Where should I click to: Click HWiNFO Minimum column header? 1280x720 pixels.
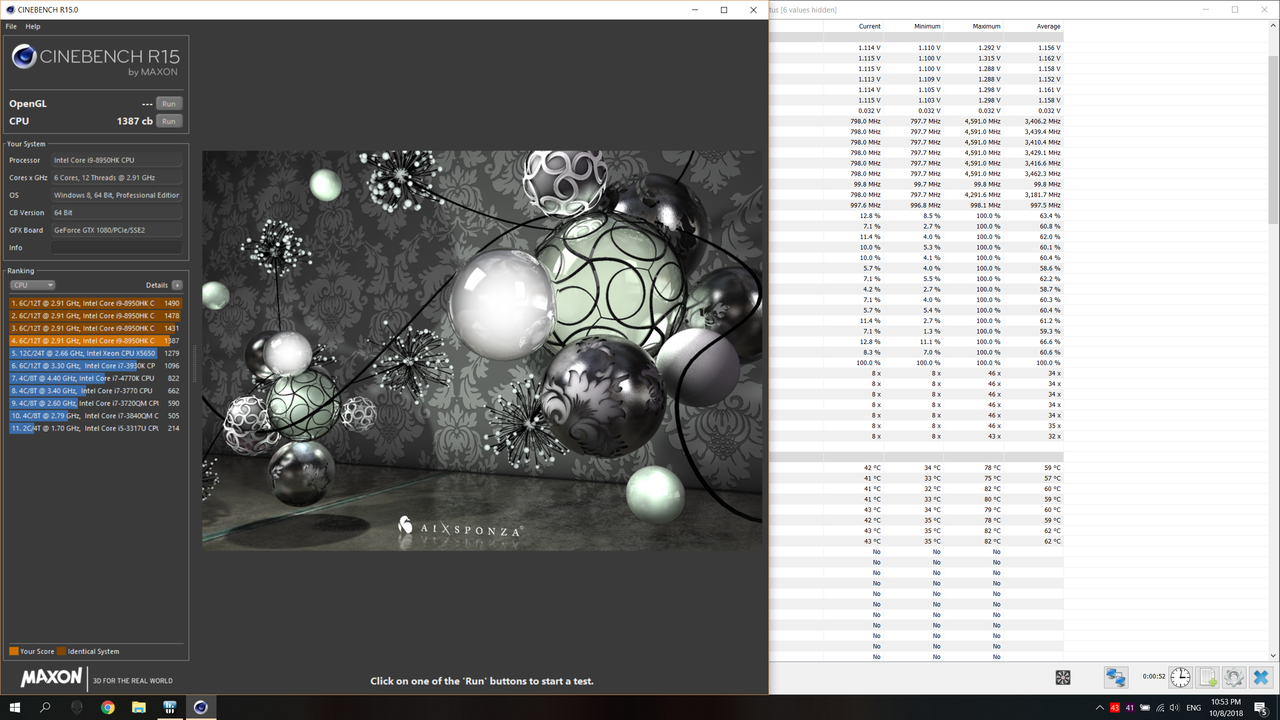pos(927,26)
